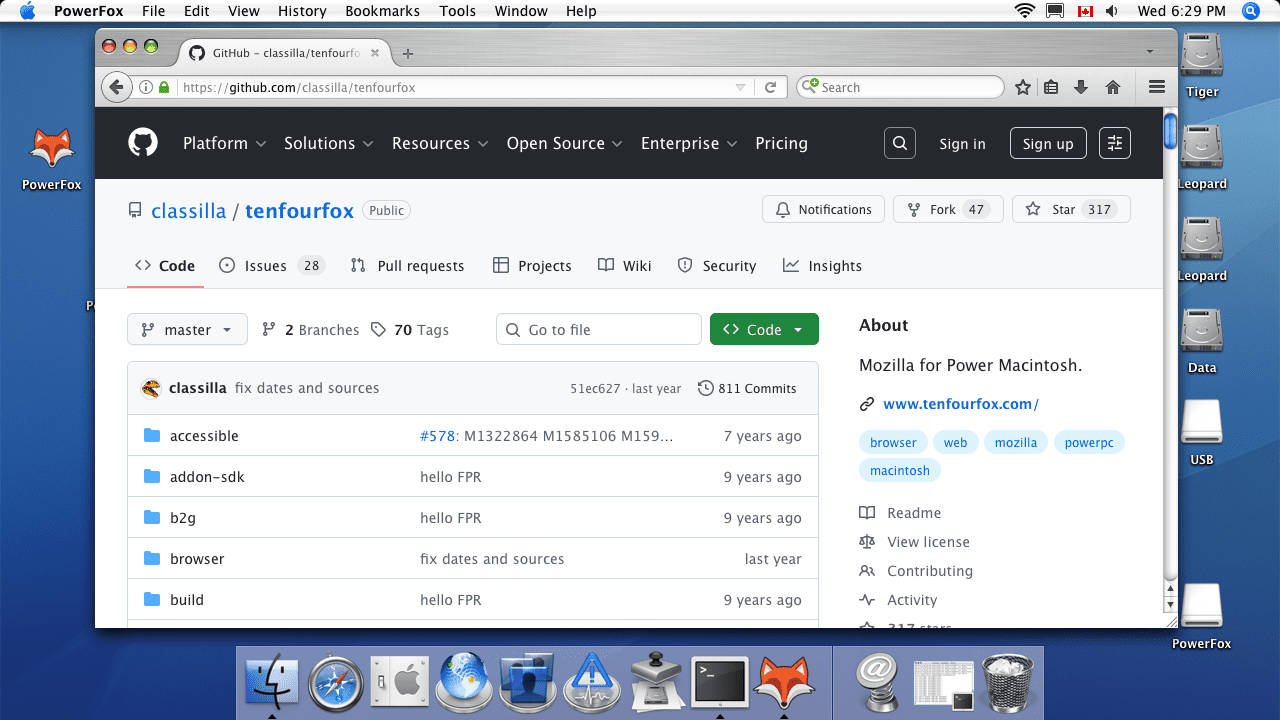Open a new tab with plus button
This screenshot has height=720, width=1280.
click(x=407, y=54)
